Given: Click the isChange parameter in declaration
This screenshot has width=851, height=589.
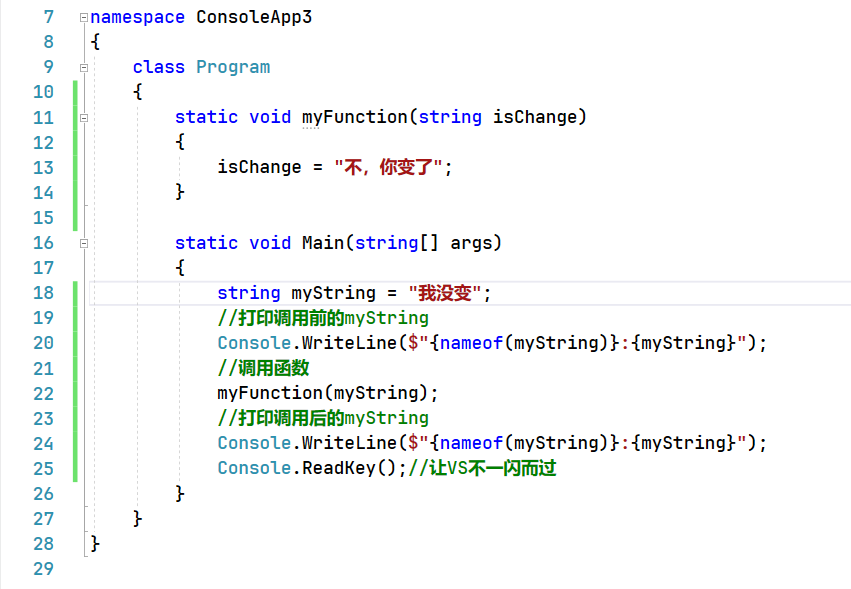Looking at the screenshot, I should click(535, 117).
